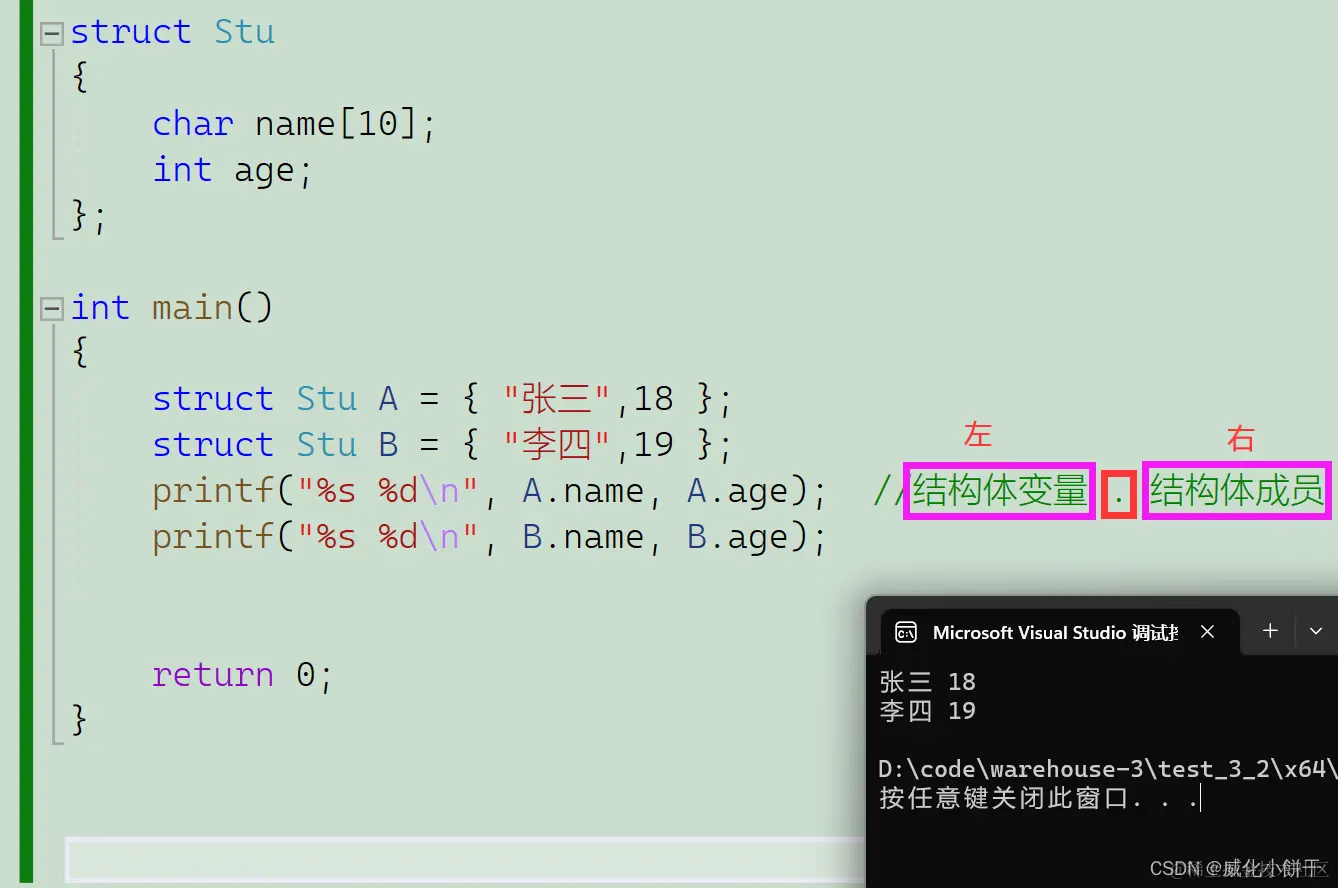Click the 'int main()' function header
Screen dimensions: 1338x888
pyautogui.click(x=171, y=308)
